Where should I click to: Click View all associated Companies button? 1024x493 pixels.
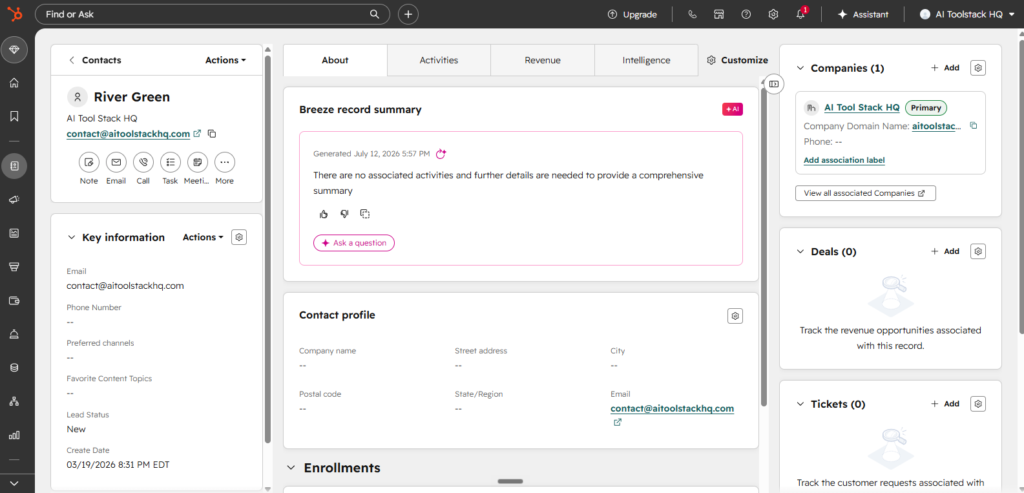tap(865, 193)
